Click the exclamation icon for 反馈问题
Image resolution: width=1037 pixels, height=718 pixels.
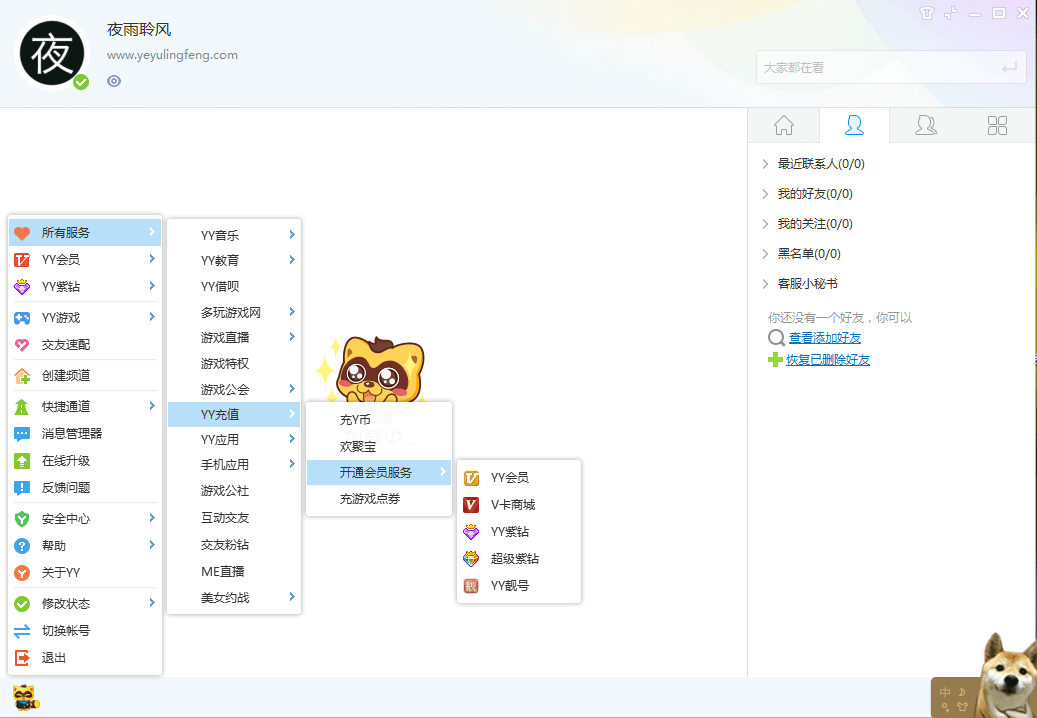tap(22, 489)
